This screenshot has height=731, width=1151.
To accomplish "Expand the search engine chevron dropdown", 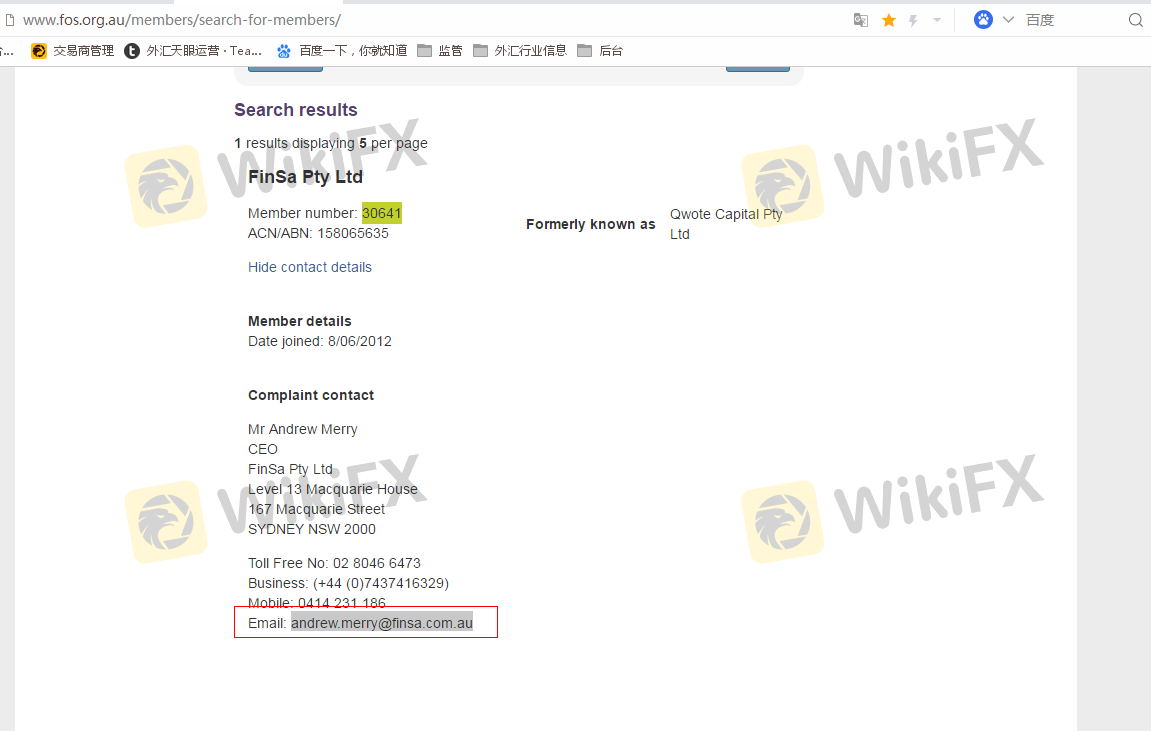I will [1008, 20].
